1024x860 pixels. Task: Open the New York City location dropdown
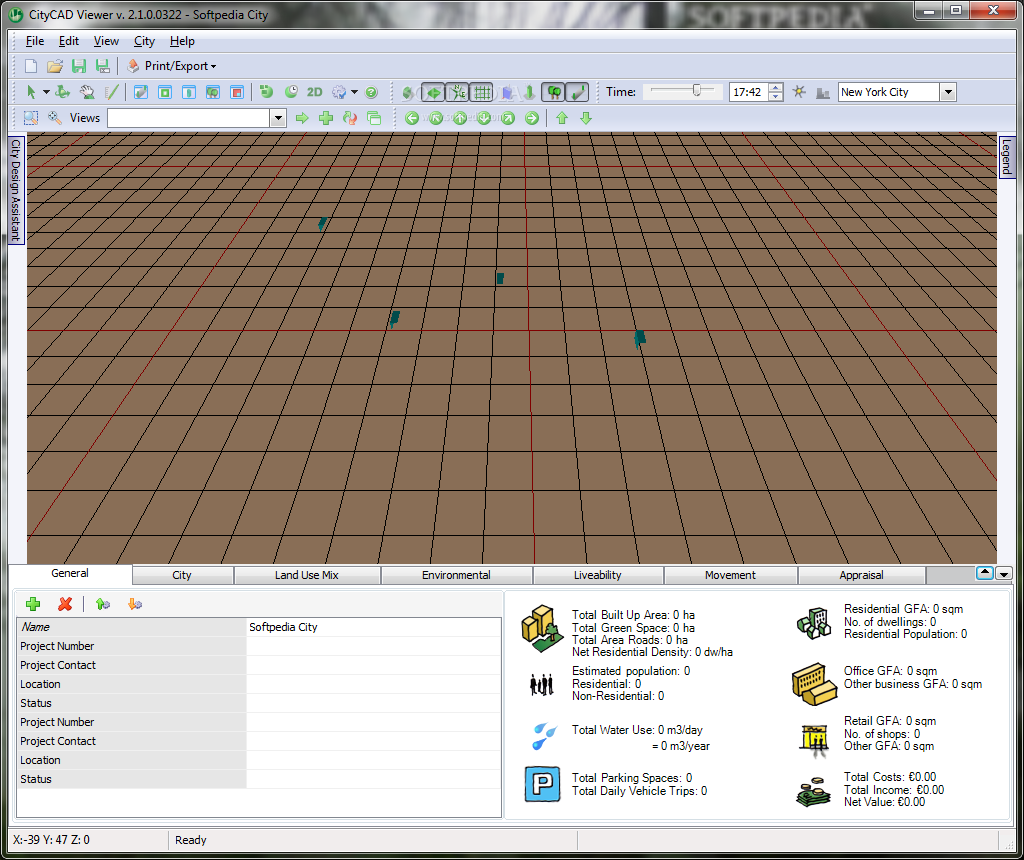[948, 92]
